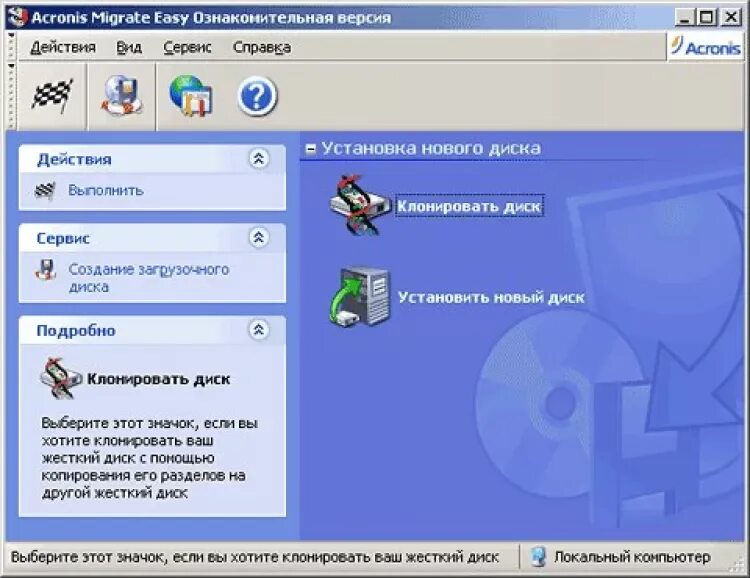This screenshot has width=750, height=578.
Task: Click Локальный компьютер in status bar
Action: coord(632,557)
